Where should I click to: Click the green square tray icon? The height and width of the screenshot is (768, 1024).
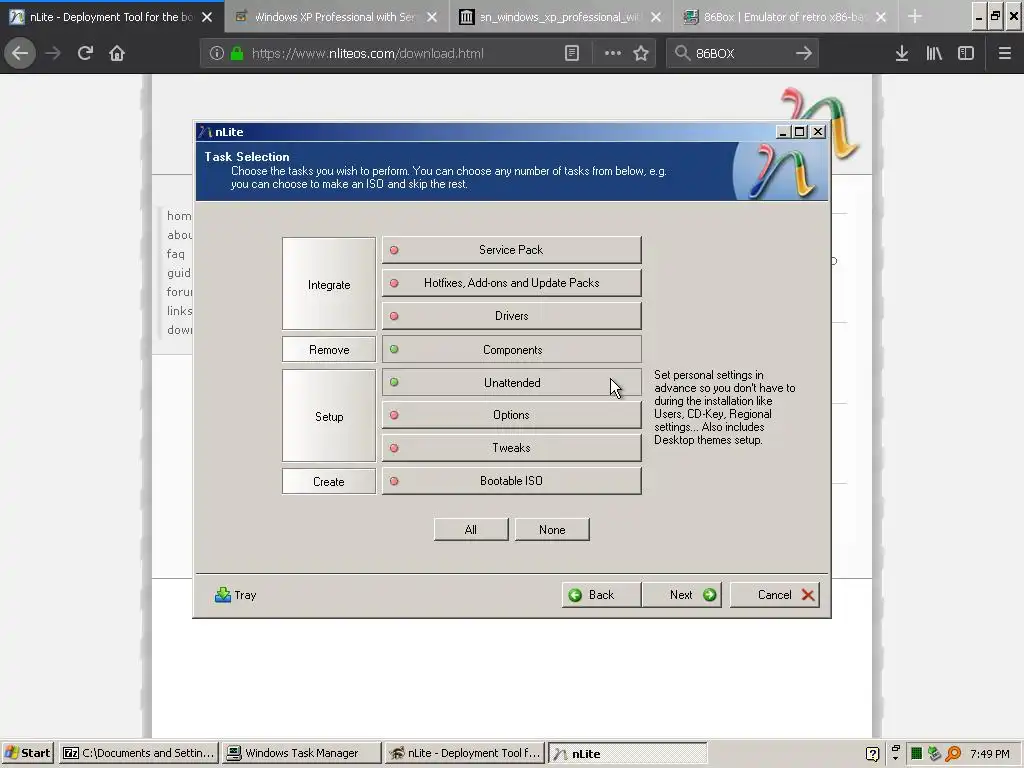point(916,754)
